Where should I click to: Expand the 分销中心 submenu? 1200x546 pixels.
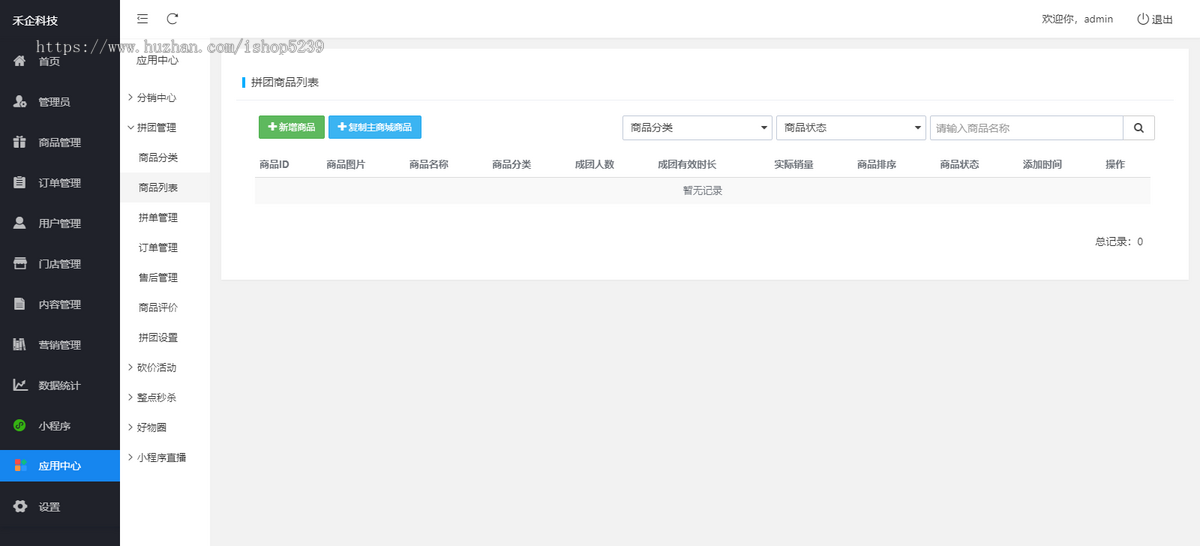(165, 98)
